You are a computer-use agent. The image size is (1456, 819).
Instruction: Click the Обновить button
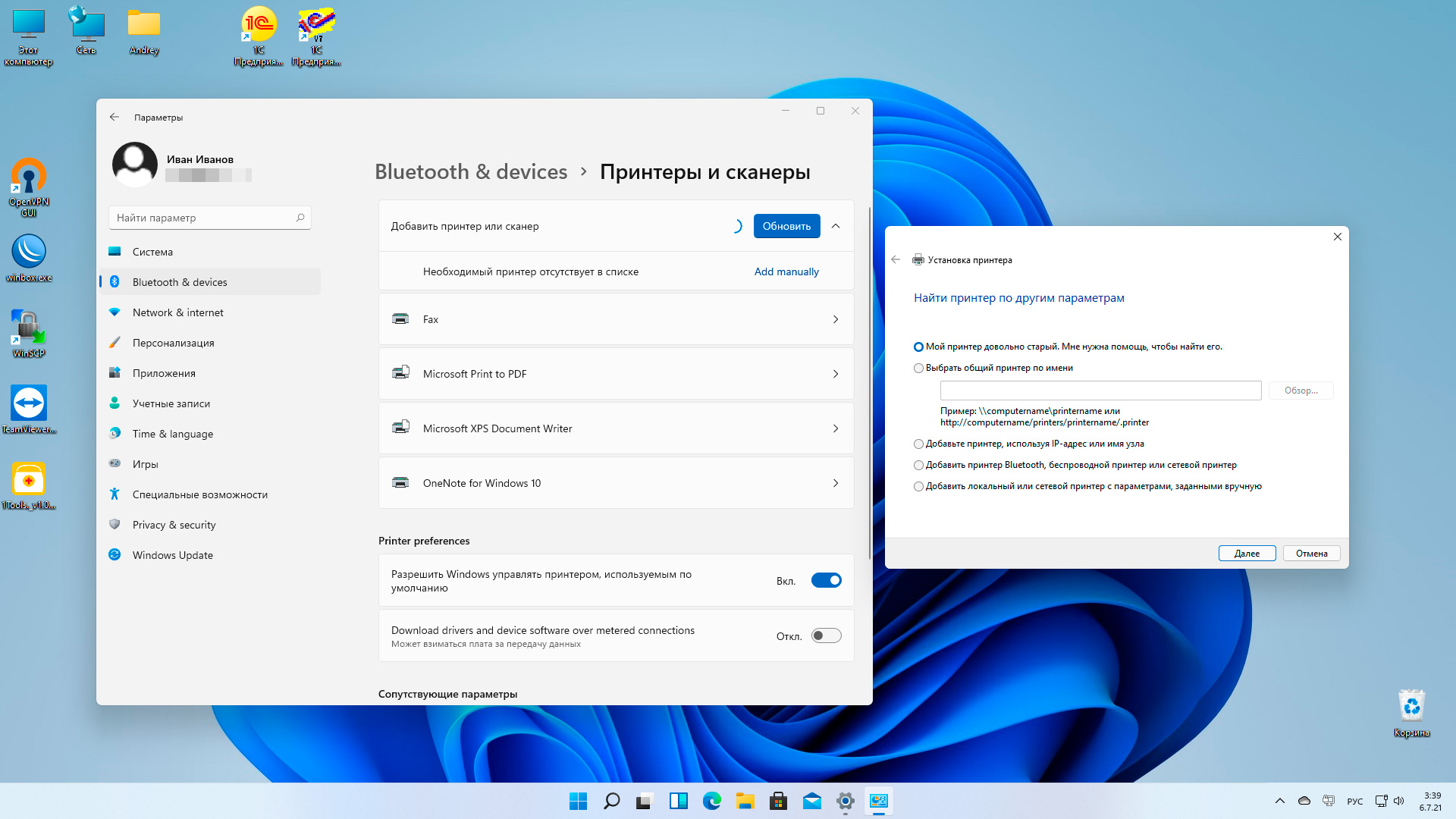[x=786, y=226]
